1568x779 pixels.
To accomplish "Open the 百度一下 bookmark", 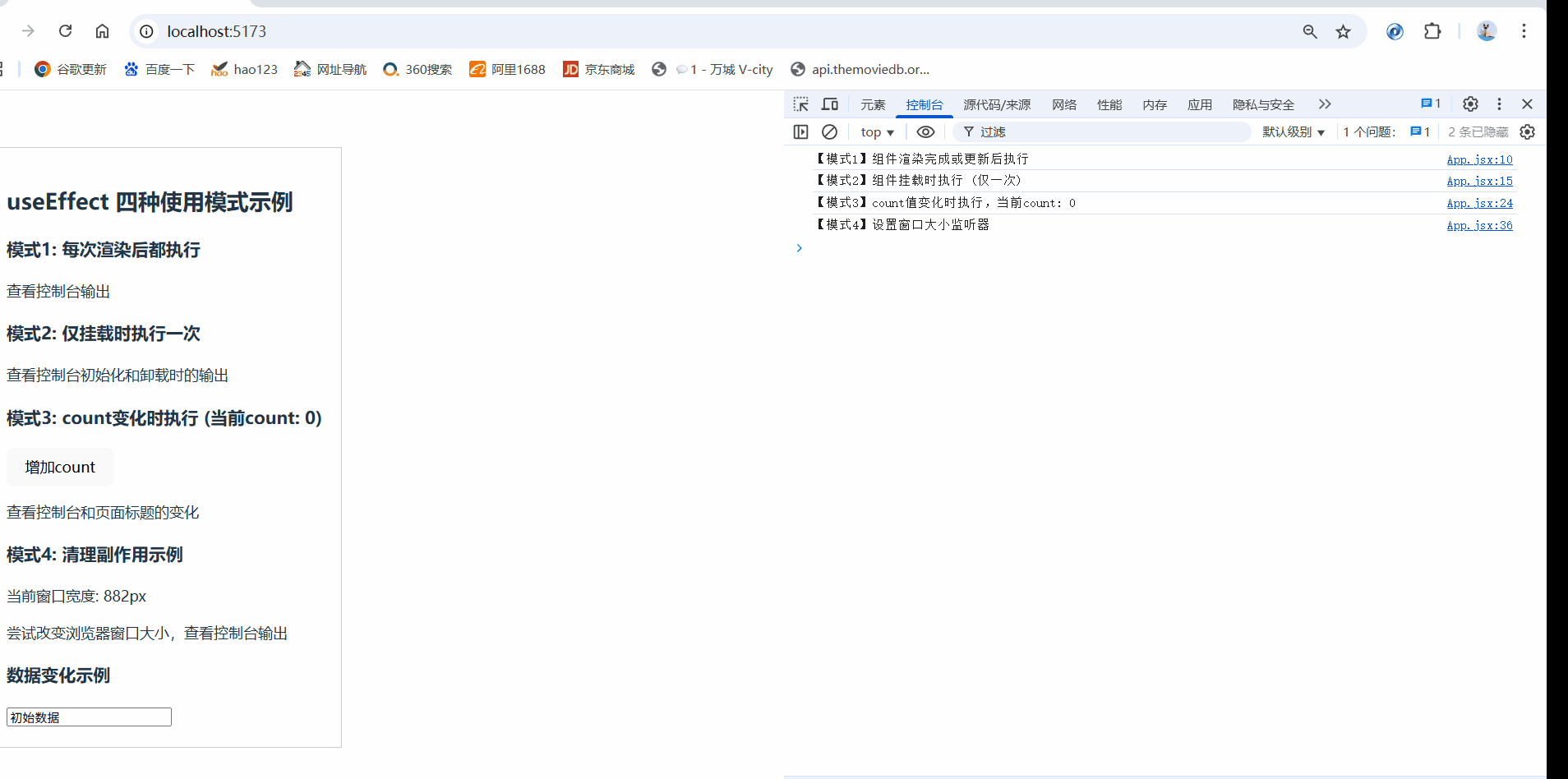I will [x=159, y=69].
